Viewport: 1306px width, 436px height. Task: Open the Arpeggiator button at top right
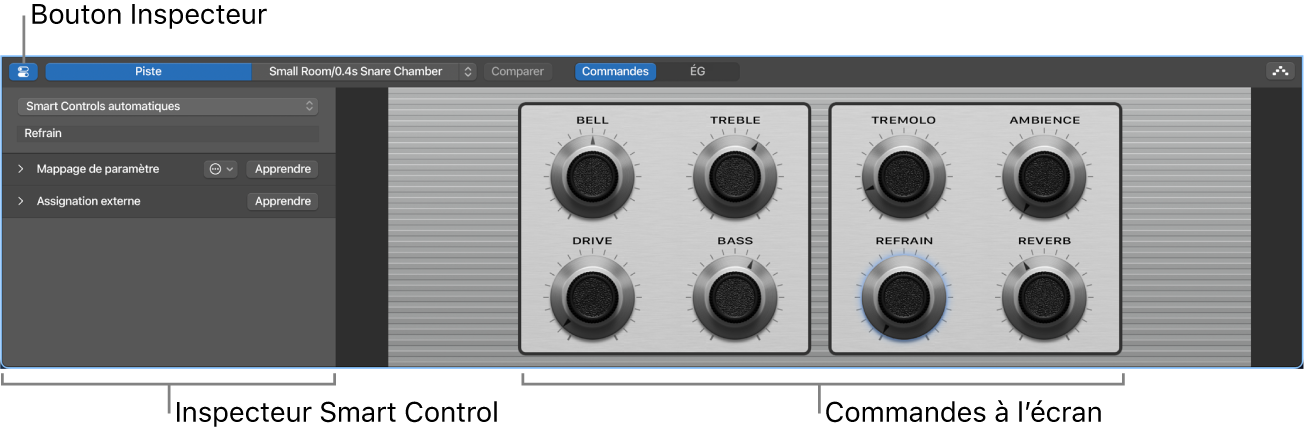pyautogui.click(x=1279, y=72)
